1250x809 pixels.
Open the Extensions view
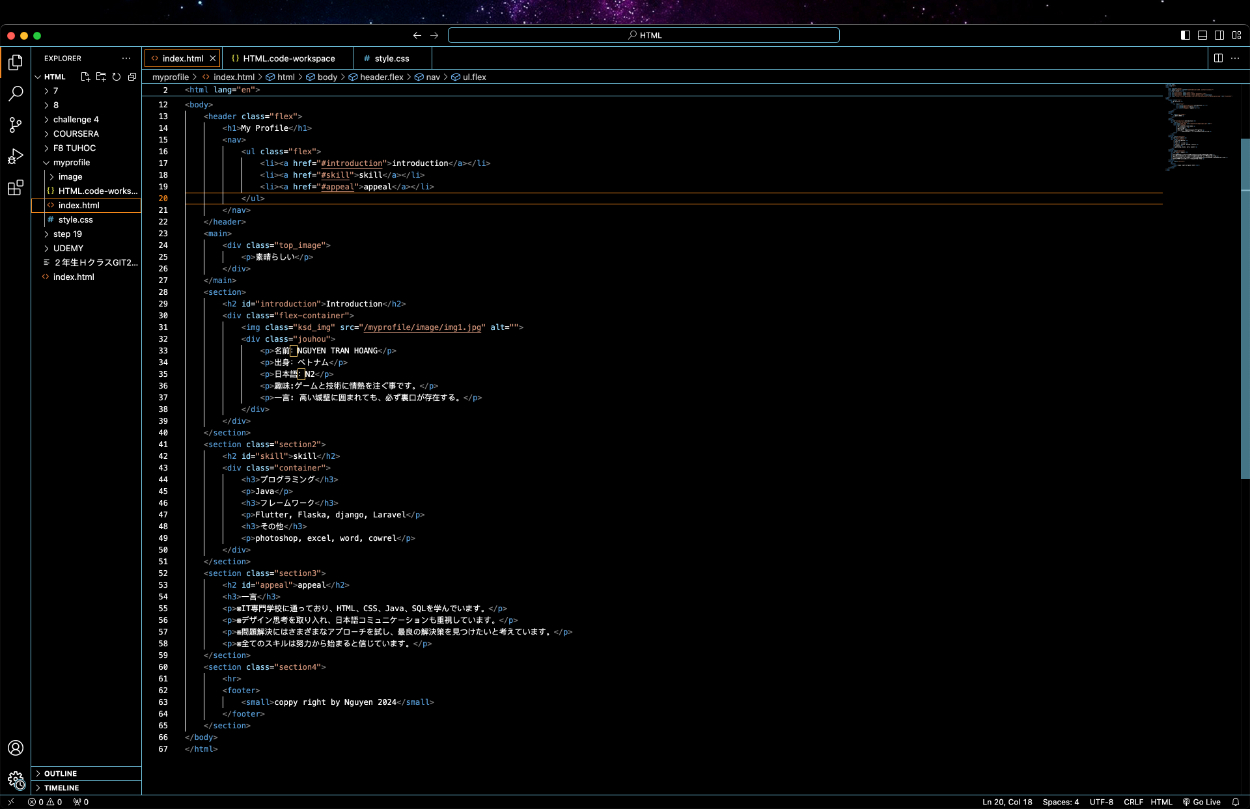(15, 187)
